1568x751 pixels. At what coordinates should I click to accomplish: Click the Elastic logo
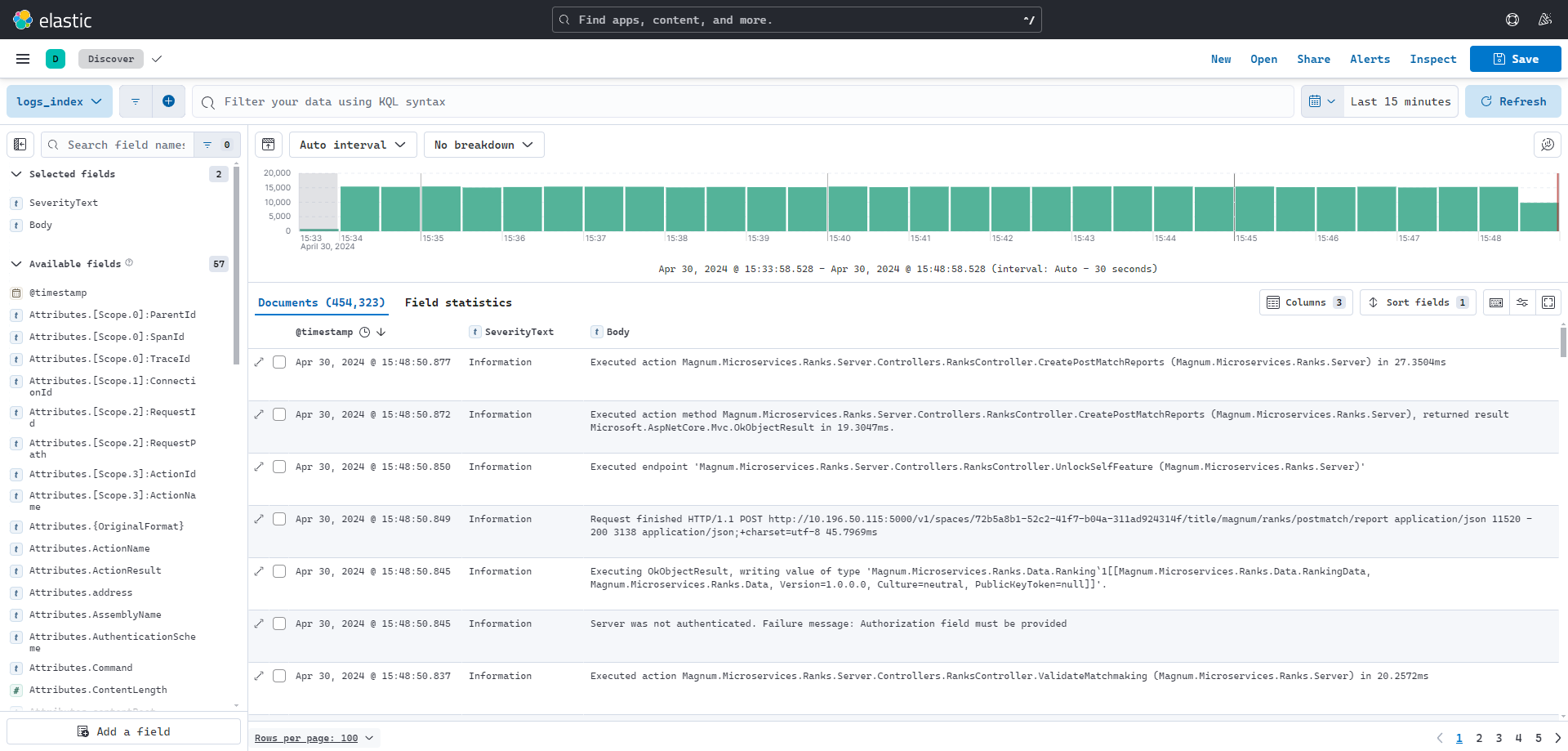tap(52, 20)
